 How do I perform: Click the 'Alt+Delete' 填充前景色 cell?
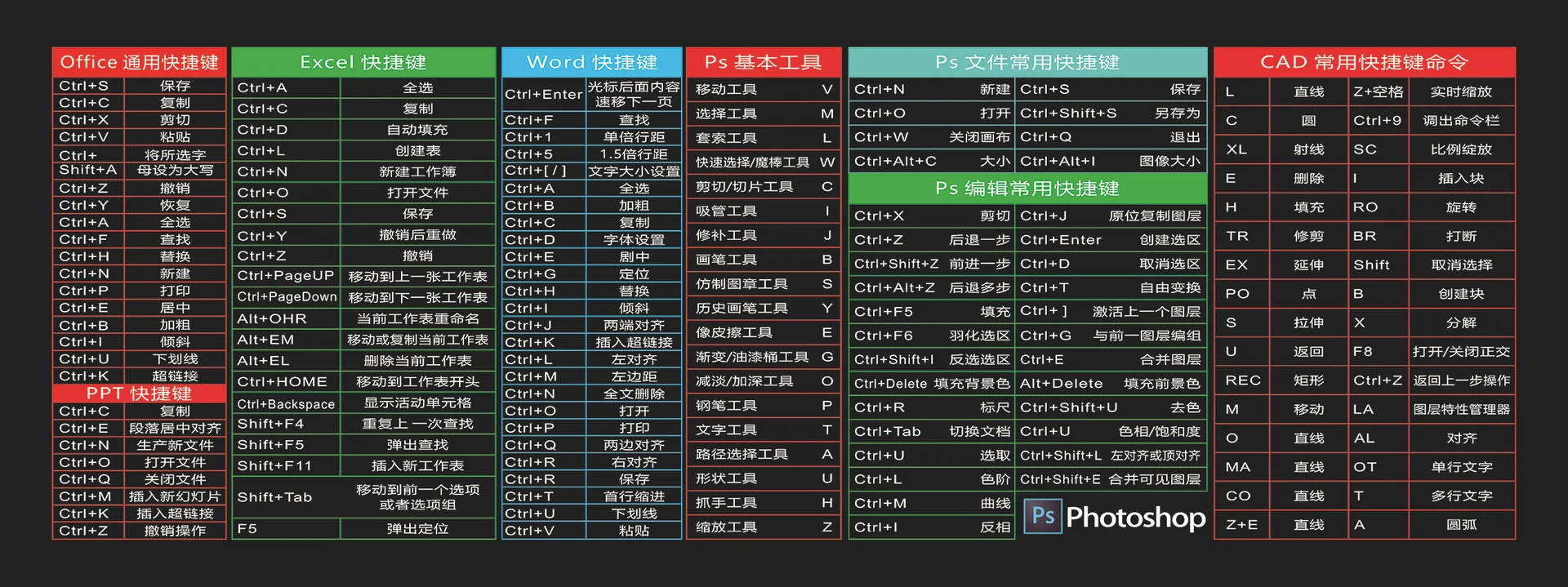tap(1111, 384)
